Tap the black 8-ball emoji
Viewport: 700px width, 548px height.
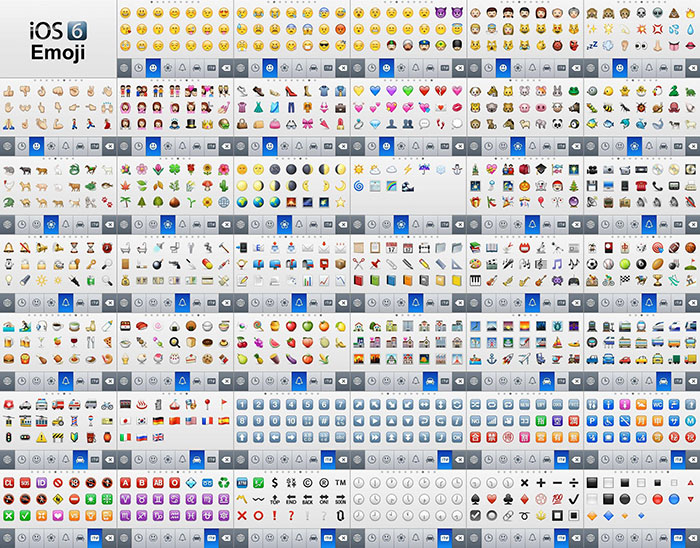pos(641,264)
